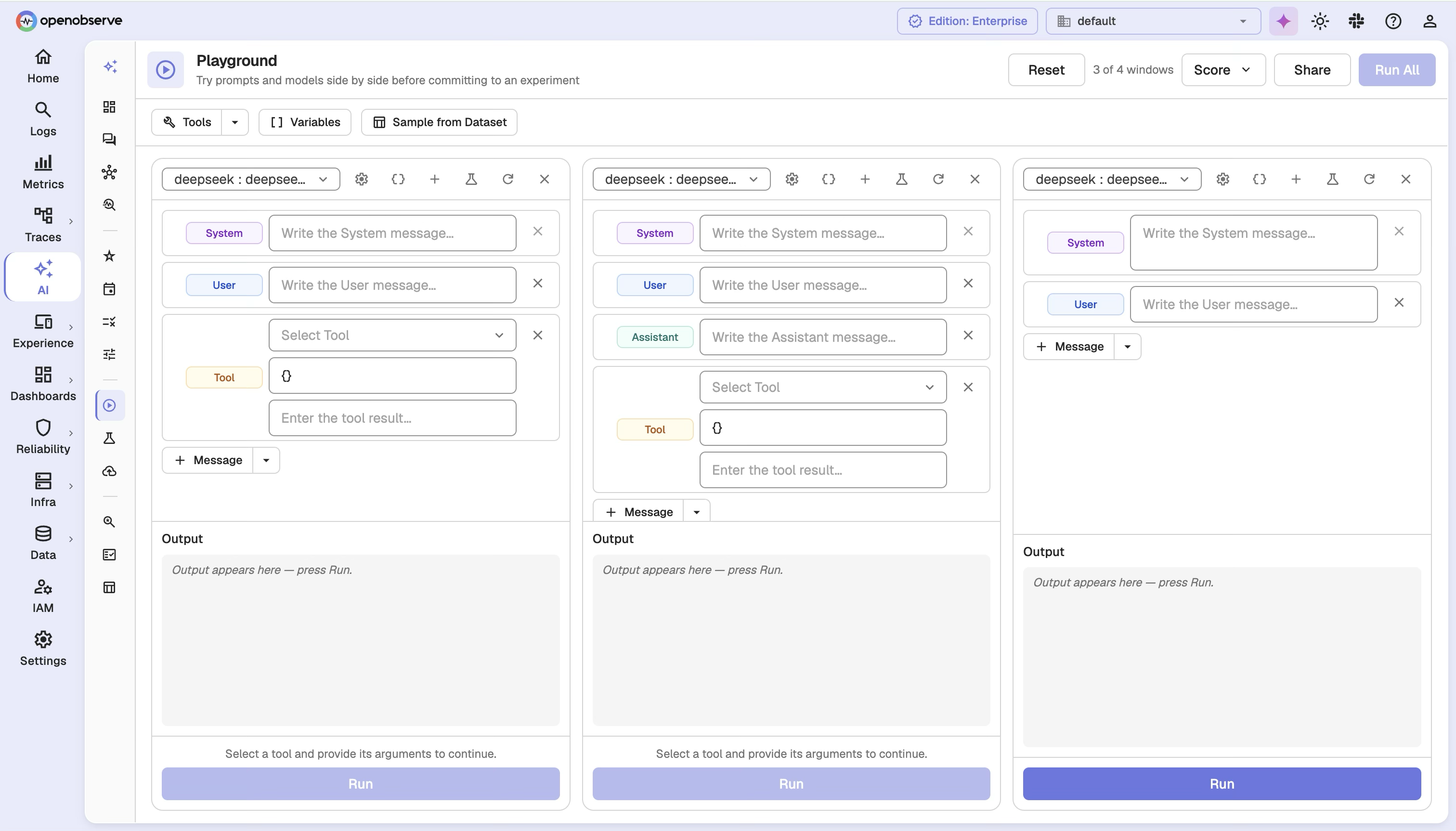Open the AI assistant sparkle icon in top bar
The width and height of the screenshot is (1456, 831).
[1283, 21]
